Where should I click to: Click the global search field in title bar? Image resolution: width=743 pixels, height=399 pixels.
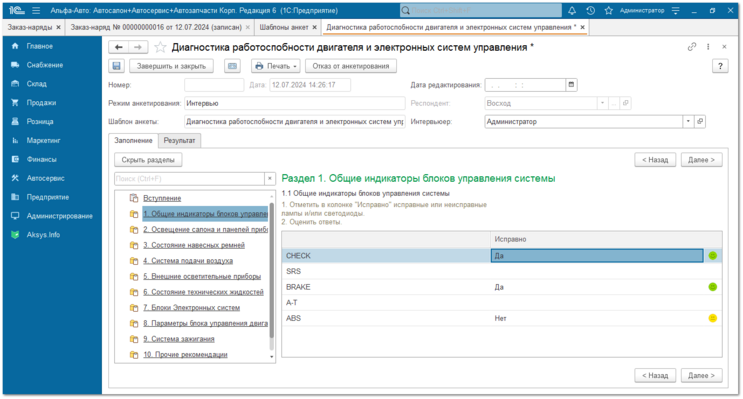click(480, 10)
